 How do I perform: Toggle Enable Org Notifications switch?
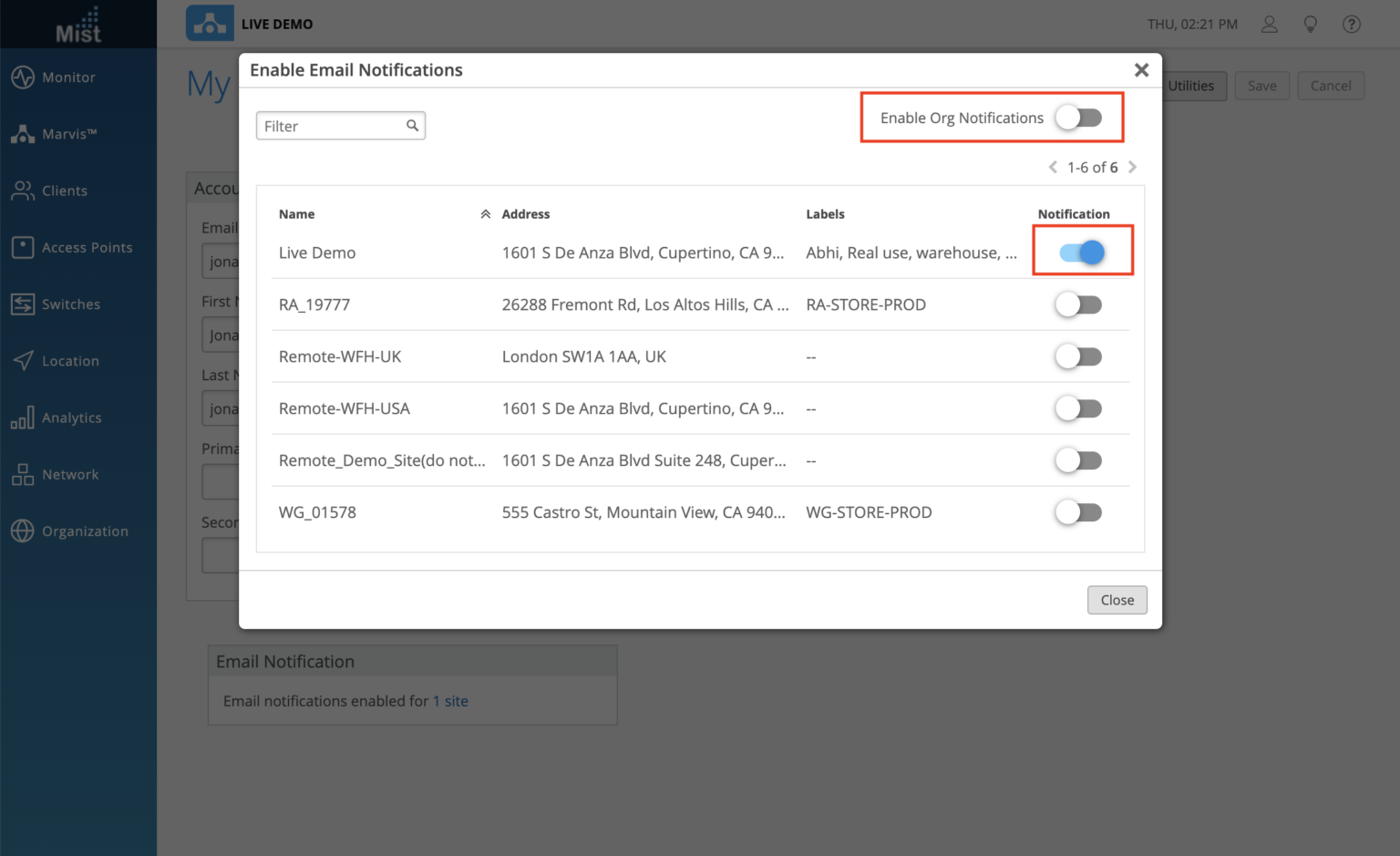point(1079,118)
